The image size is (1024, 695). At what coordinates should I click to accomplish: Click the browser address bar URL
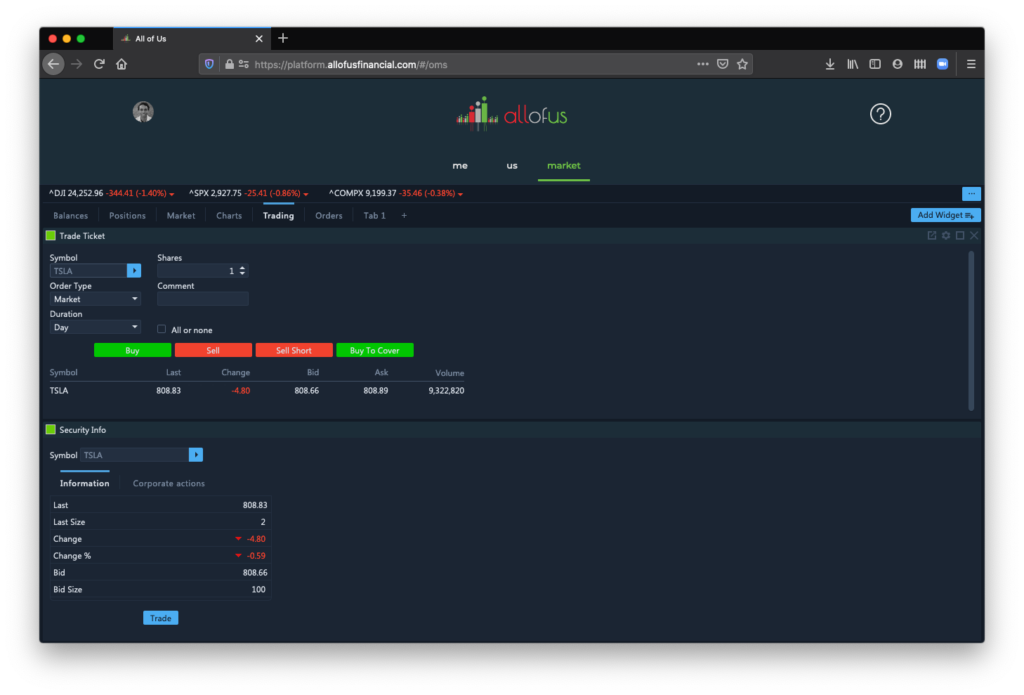pyautogui.click(x=351, y=65)
